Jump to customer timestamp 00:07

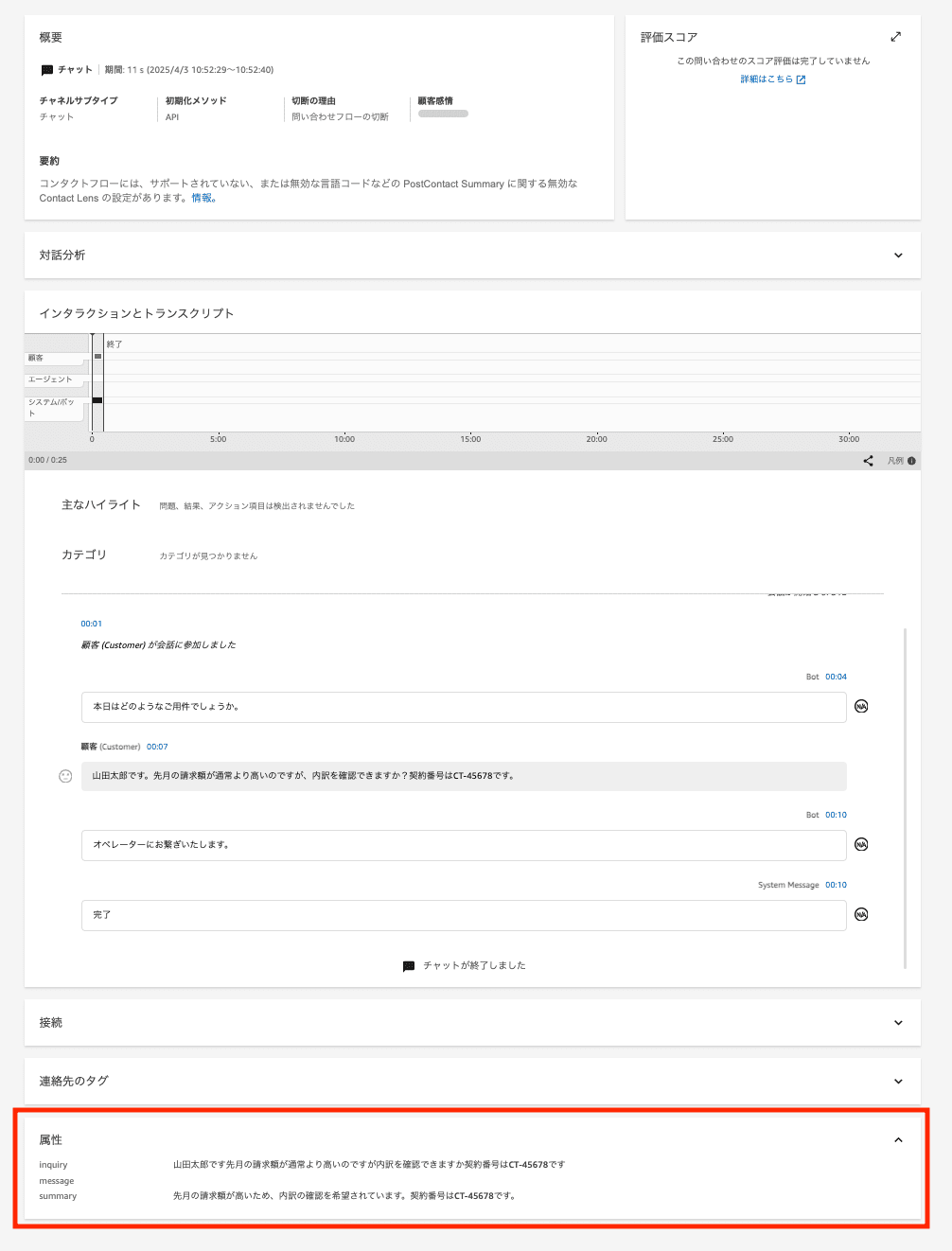[x=157, y=747]
